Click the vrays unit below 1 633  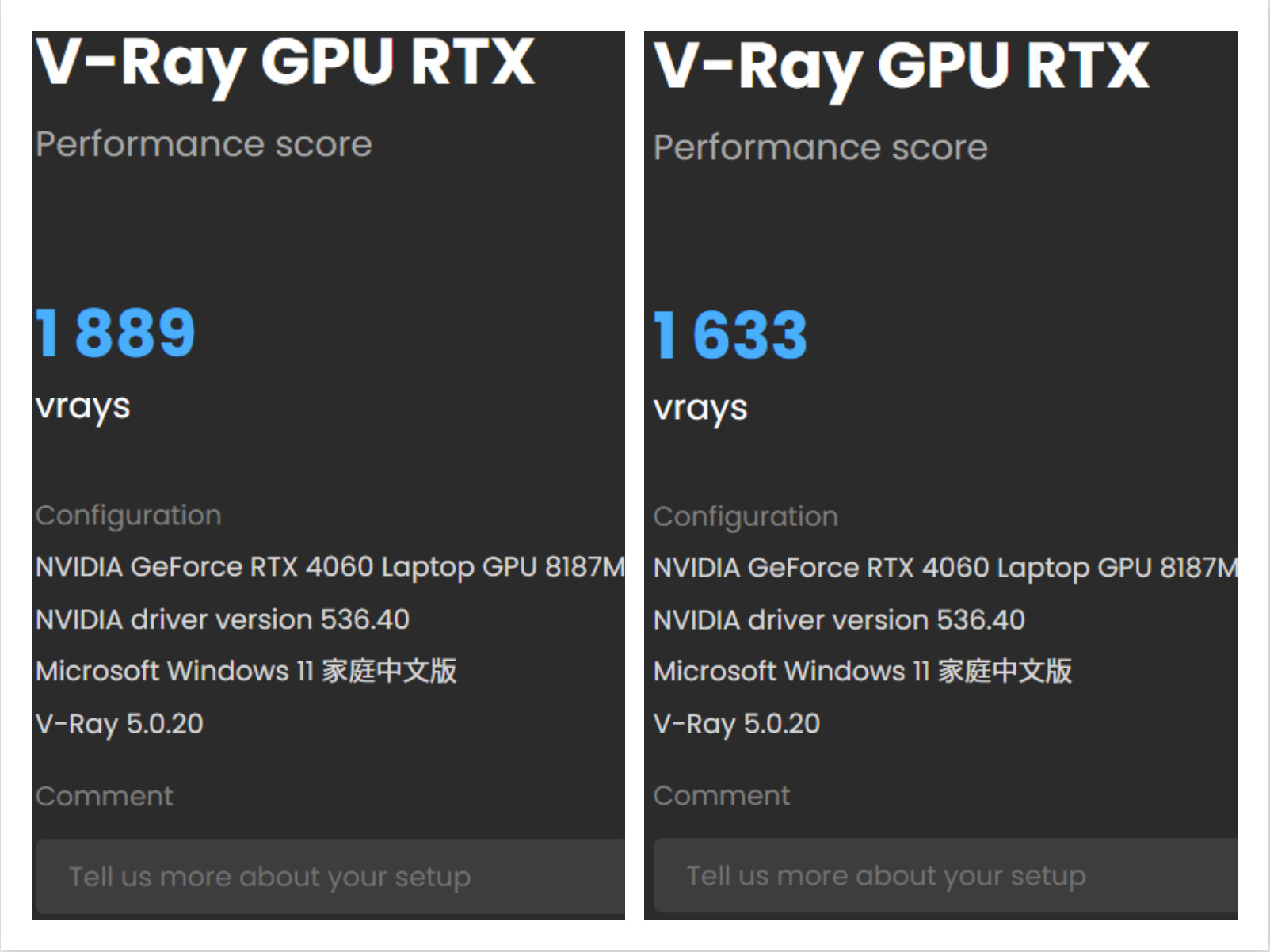[x=700, y=409]
